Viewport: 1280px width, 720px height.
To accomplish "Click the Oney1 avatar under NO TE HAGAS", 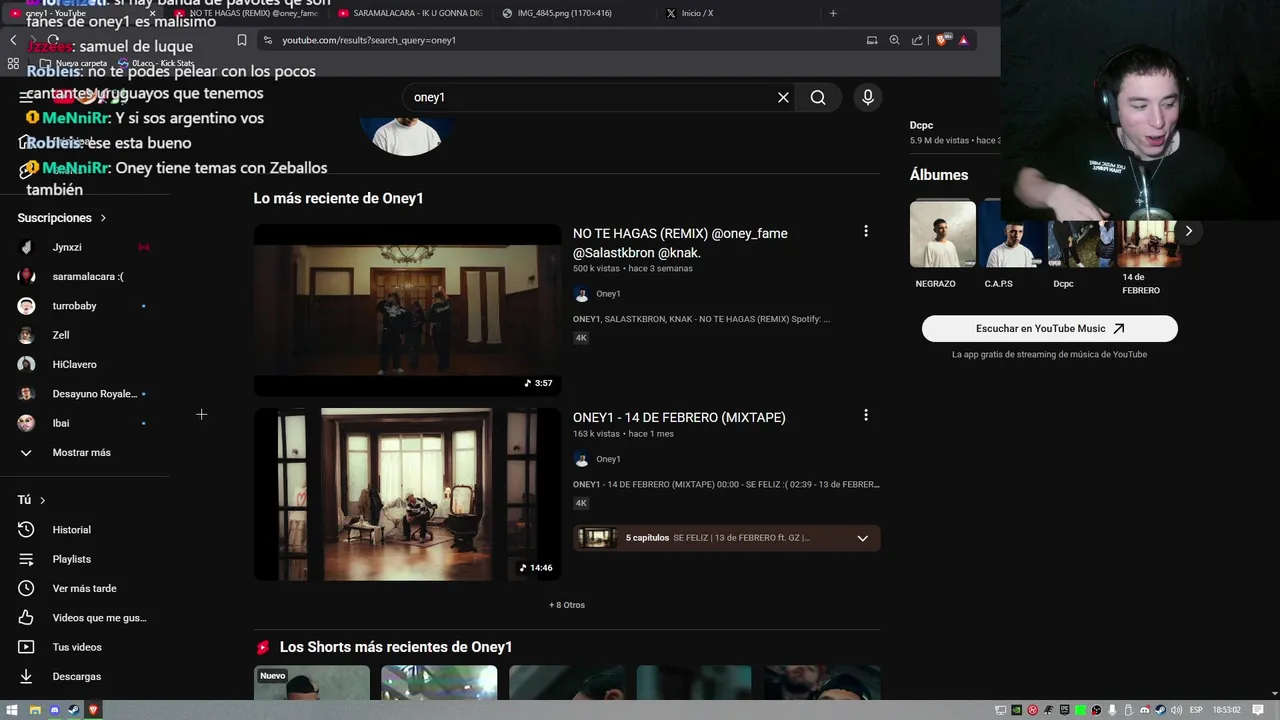I will coord(581,294).
